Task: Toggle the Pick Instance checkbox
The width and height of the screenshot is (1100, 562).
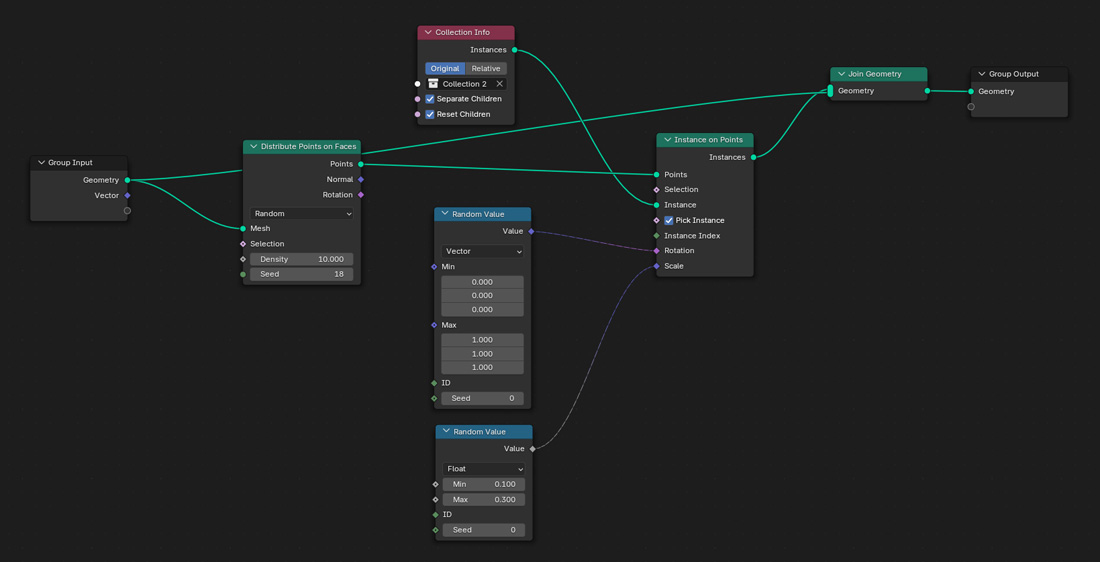Action: [669, 220]
